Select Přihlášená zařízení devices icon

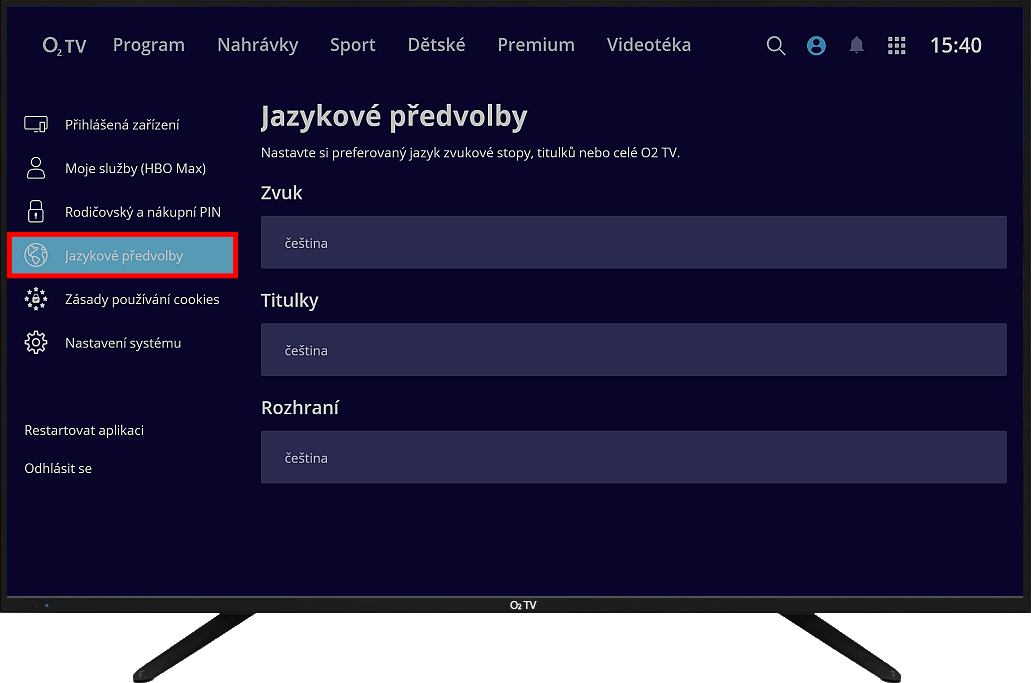pos(36,125)
